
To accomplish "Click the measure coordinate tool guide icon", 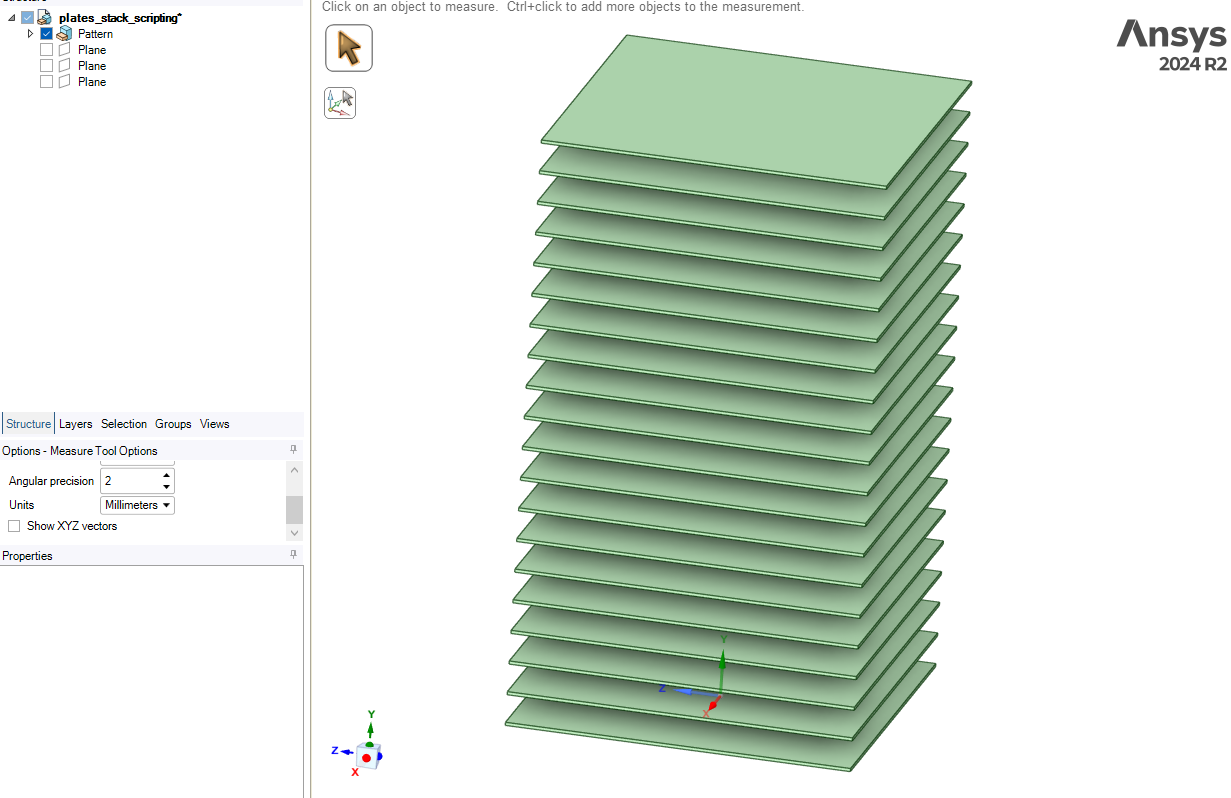I will click(340, 103).
